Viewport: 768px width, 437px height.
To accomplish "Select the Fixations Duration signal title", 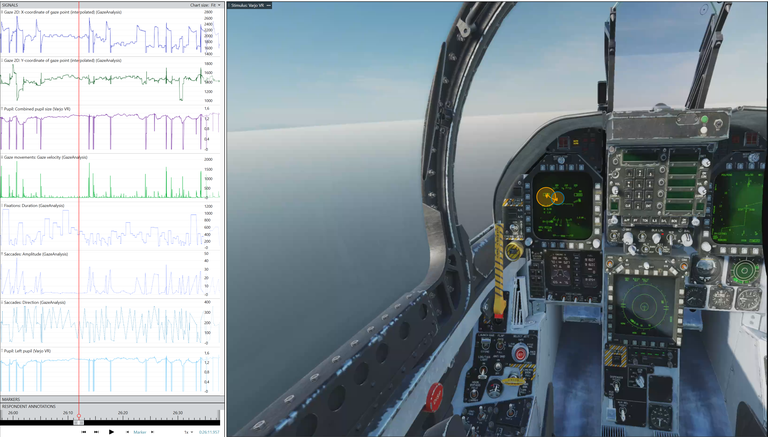I will tap(34, 206).
